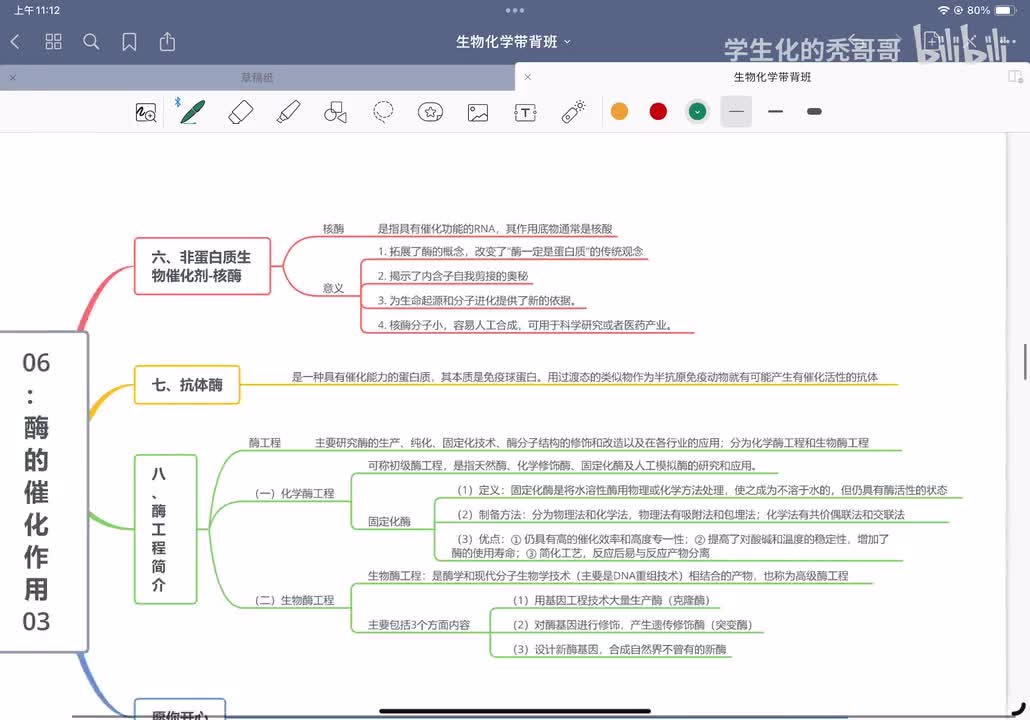Click the node 七、抗体酶
This screenshot has width=1030, height=720.
coord(187,384)
